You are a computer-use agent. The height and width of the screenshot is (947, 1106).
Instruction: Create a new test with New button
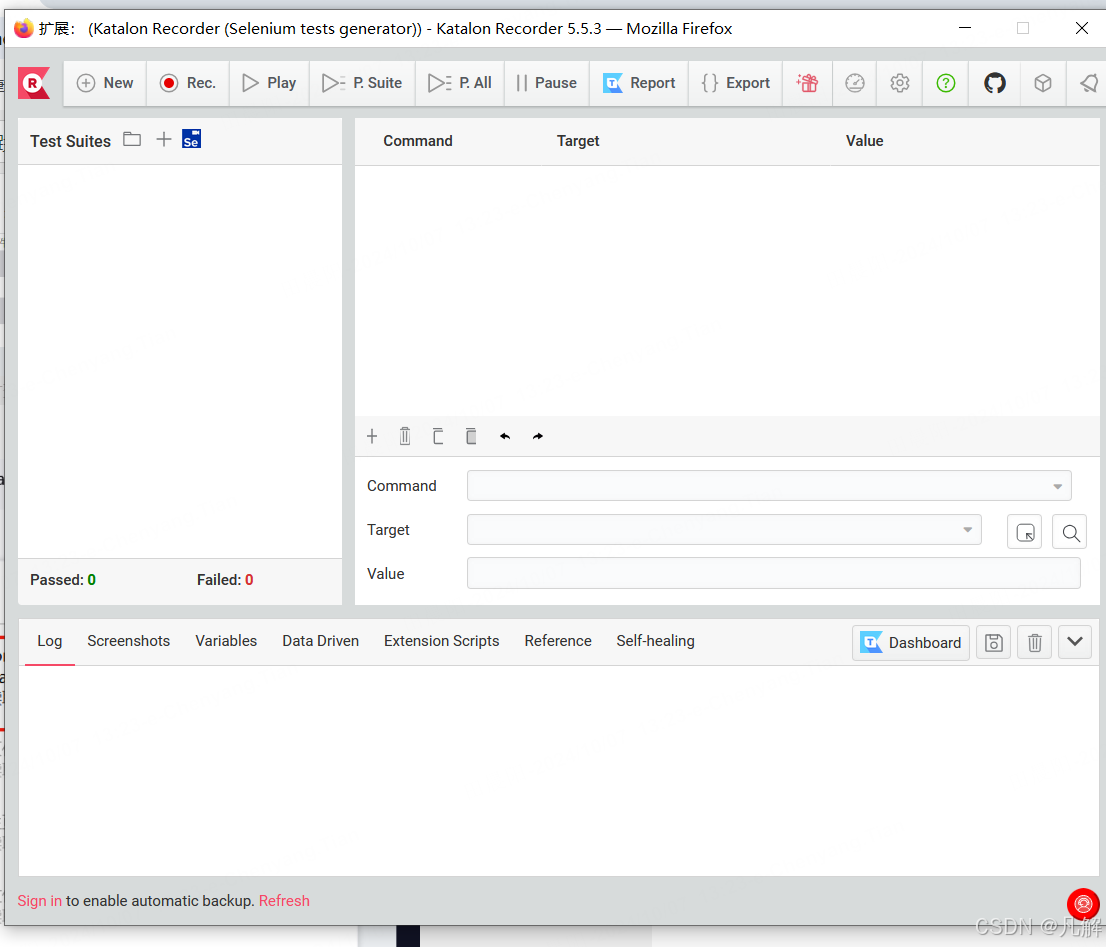pyautogui.click(x=105, y=83)
